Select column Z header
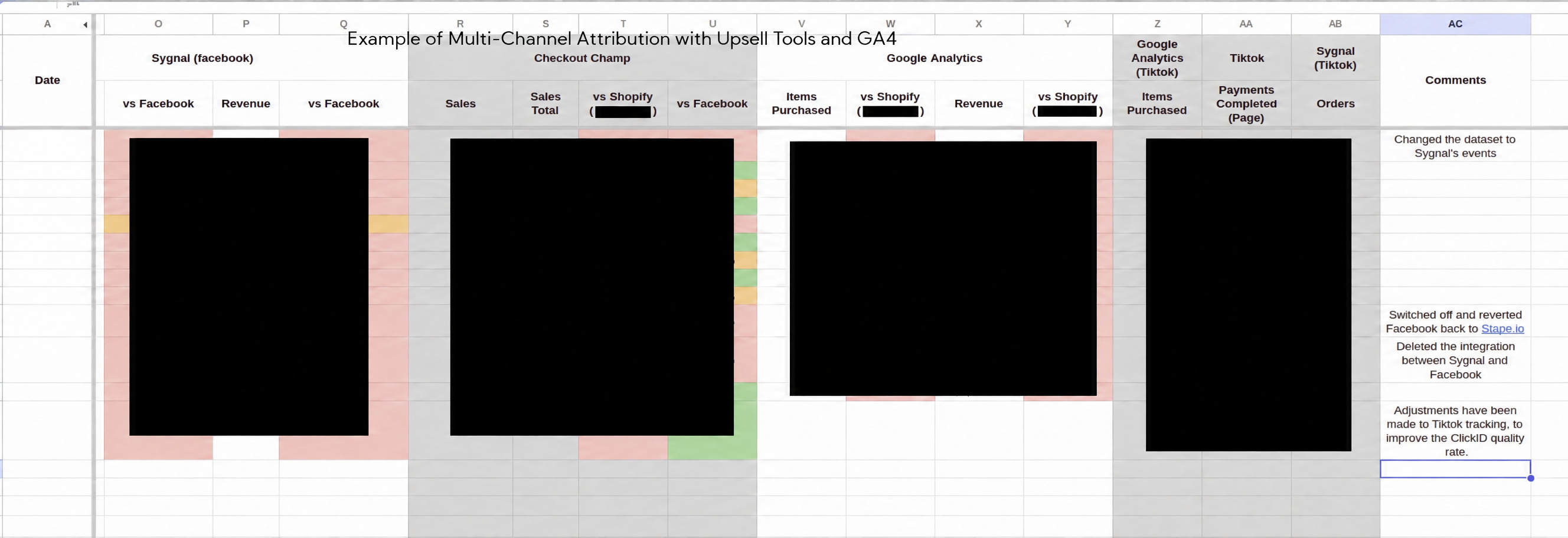The height and width of the screenshot is (538, 1568). click(x=1157, y=24)
